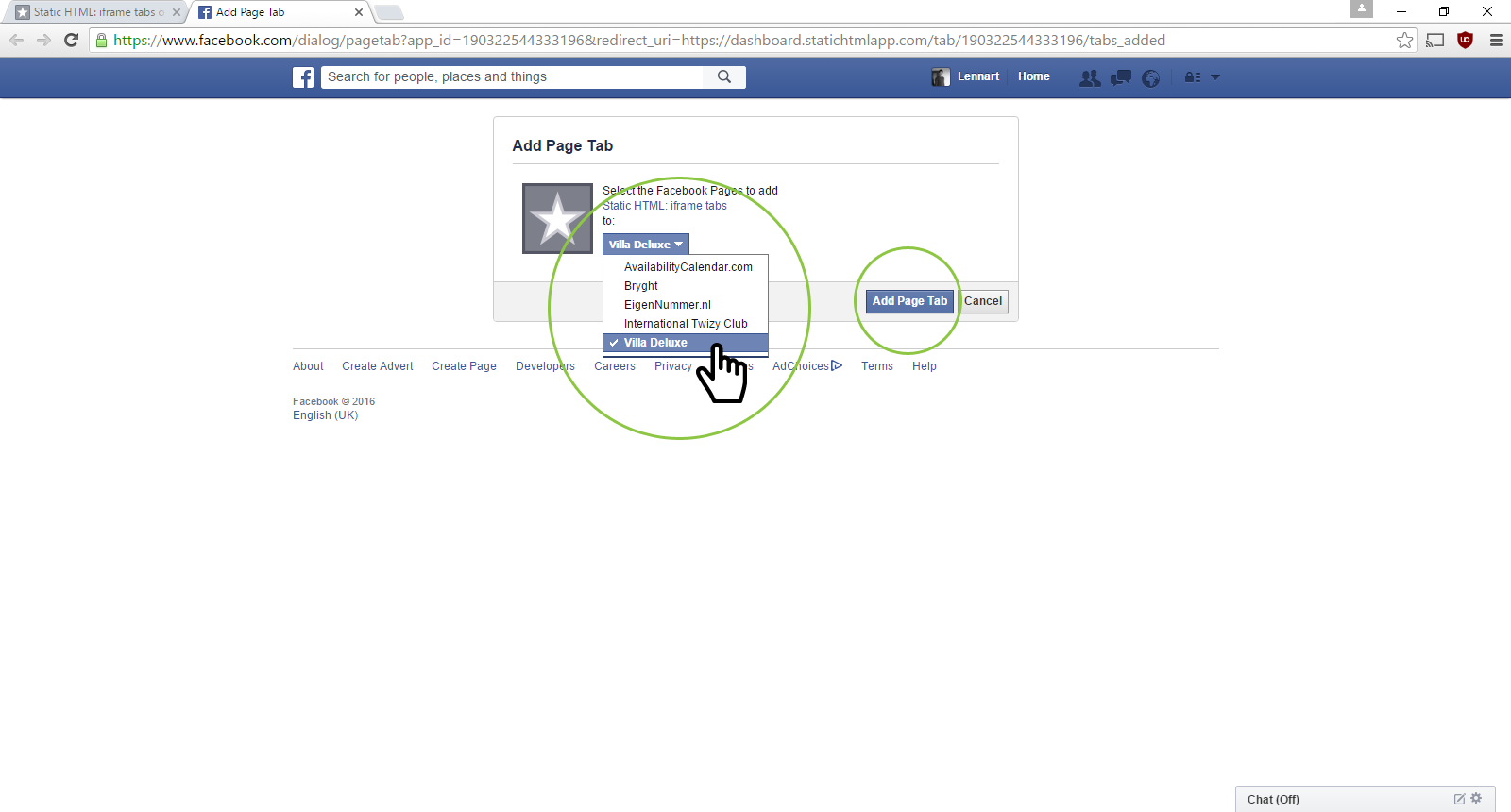Open the About footer link

click(308, 366)
